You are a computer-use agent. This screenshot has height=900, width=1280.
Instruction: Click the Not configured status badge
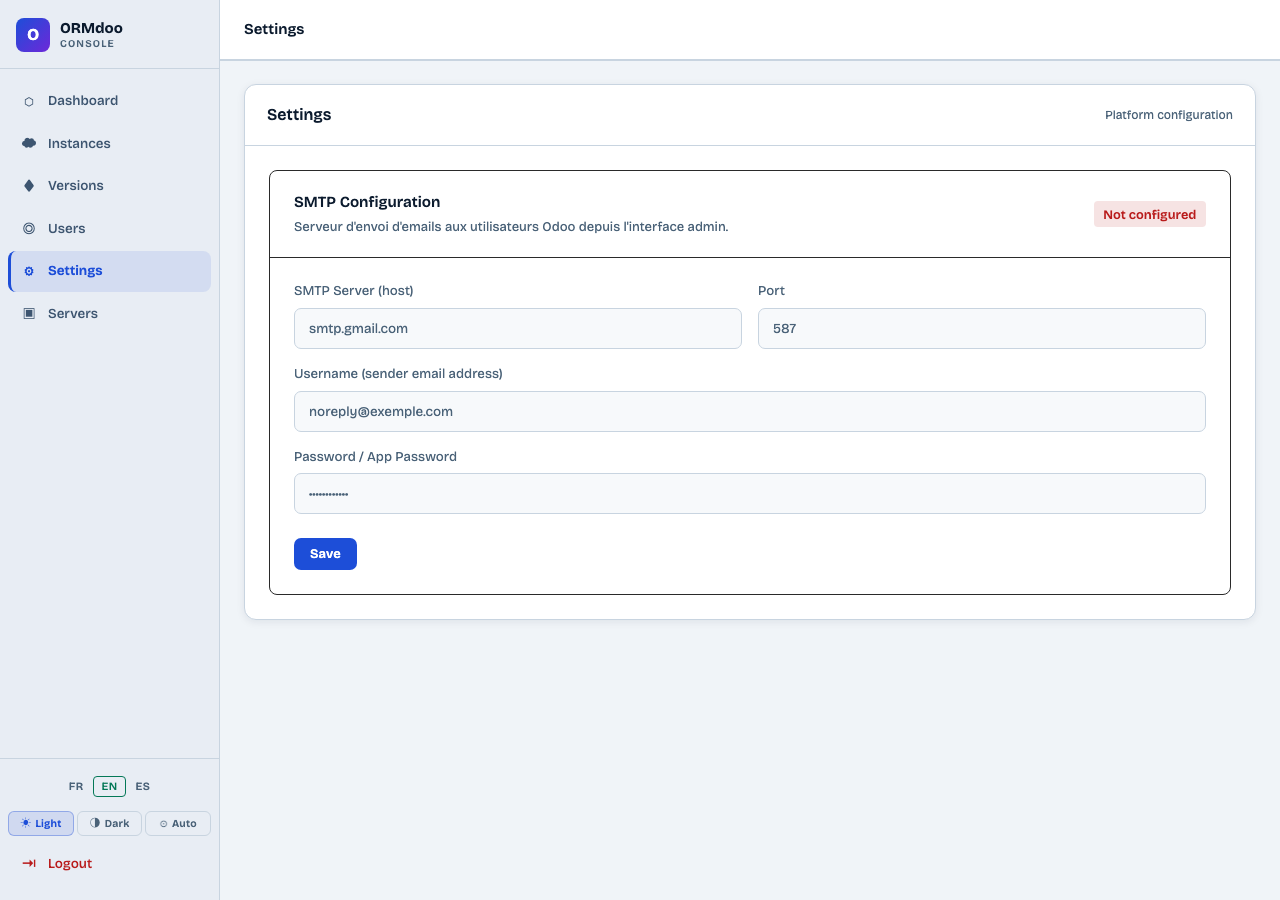click(x=1149, y=214)
